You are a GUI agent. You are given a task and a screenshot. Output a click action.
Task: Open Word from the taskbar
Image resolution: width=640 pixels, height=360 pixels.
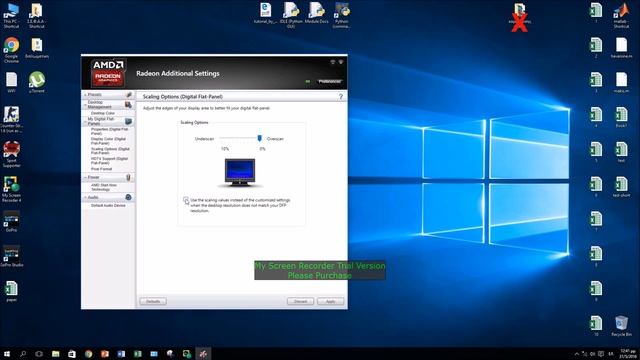121,354
